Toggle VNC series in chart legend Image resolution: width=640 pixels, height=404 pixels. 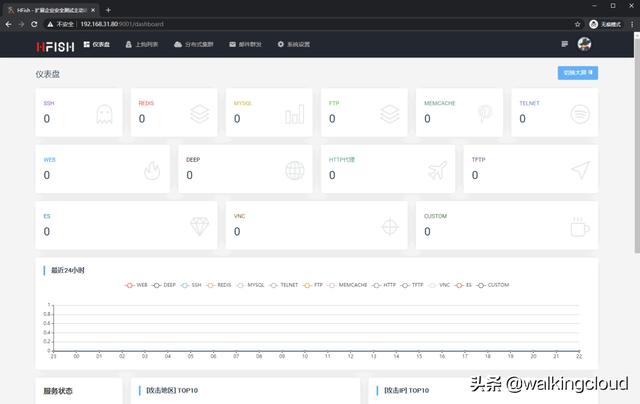tap(439, 285)
